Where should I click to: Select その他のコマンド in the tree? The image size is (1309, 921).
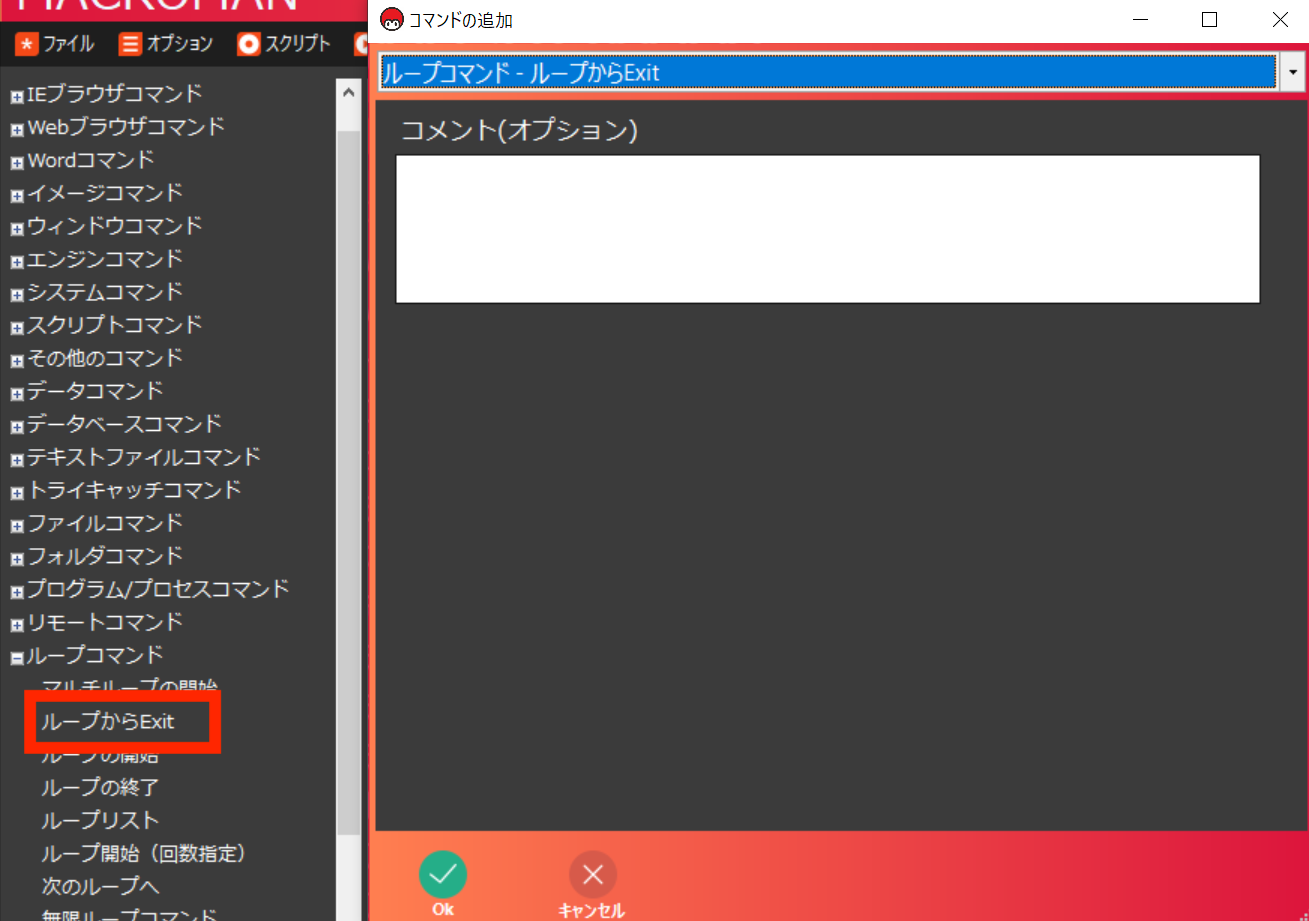click(x=105, y=358)
